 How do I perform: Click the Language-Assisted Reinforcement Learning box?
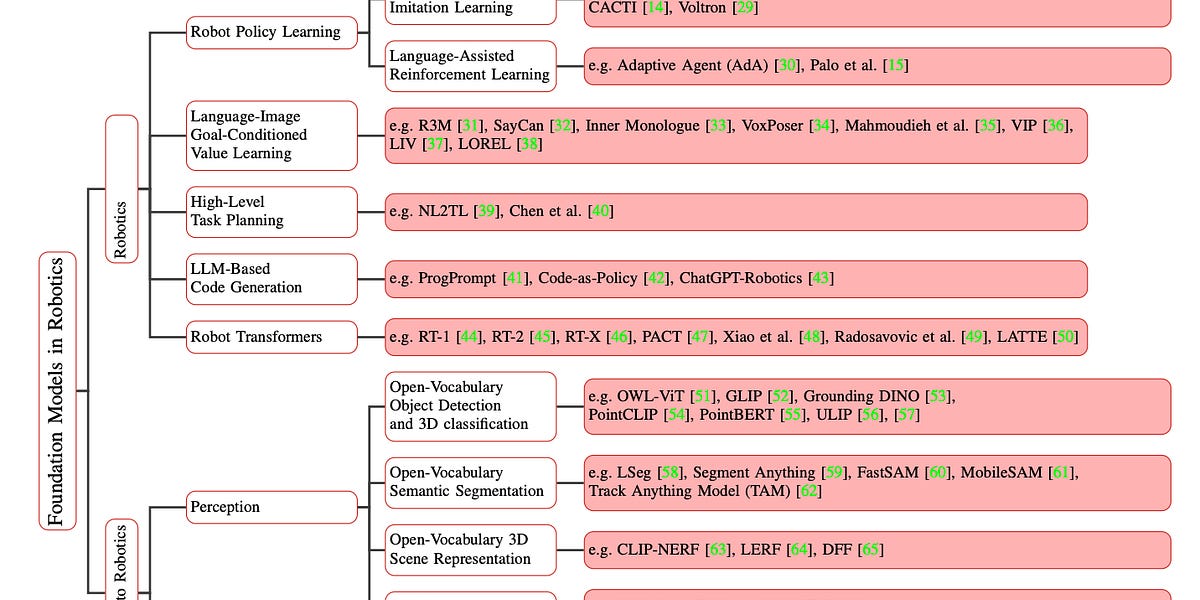tap(470, 65)
